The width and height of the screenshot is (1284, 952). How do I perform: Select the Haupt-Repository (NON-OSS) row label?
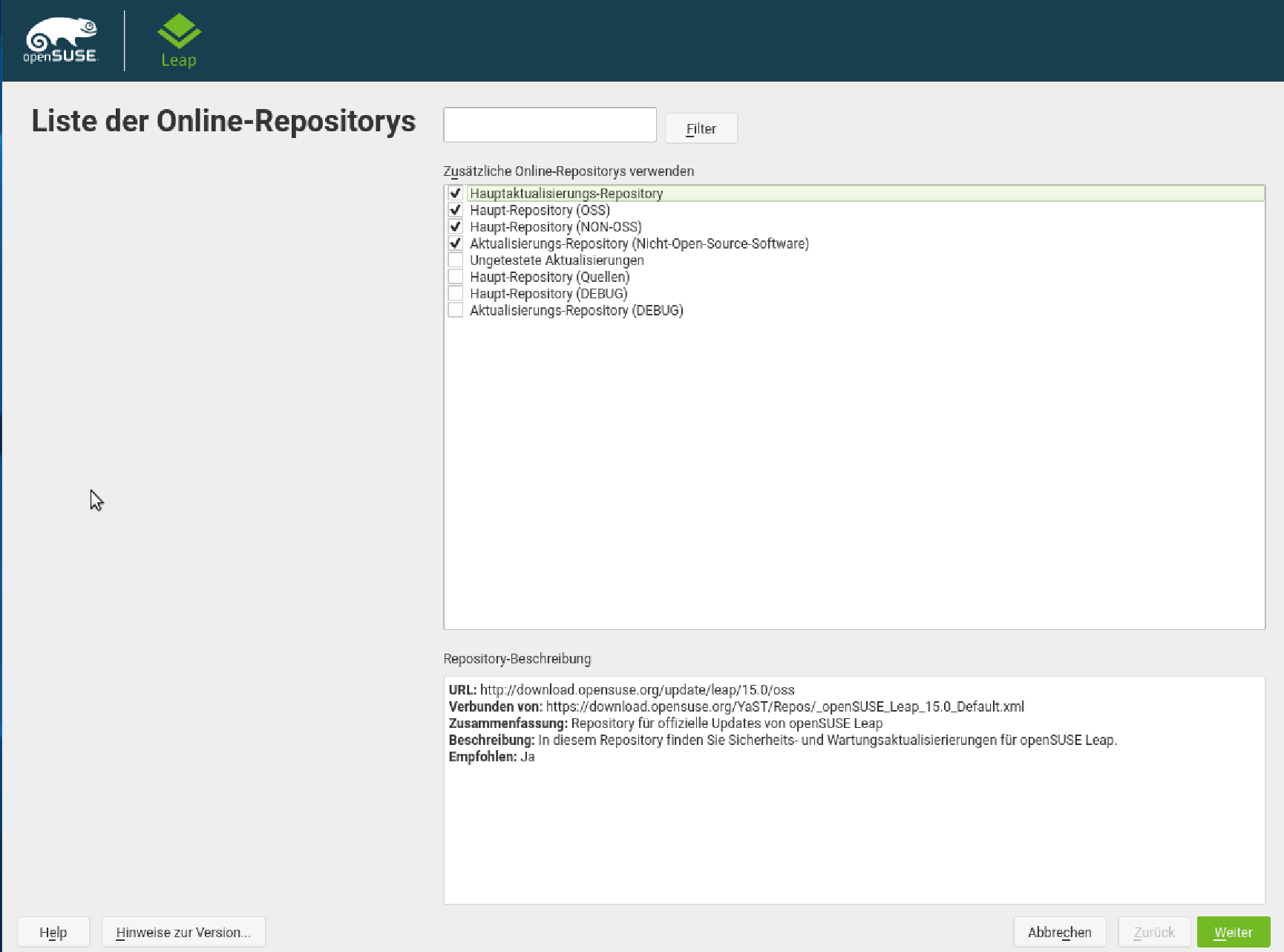(x=556, y=226)
